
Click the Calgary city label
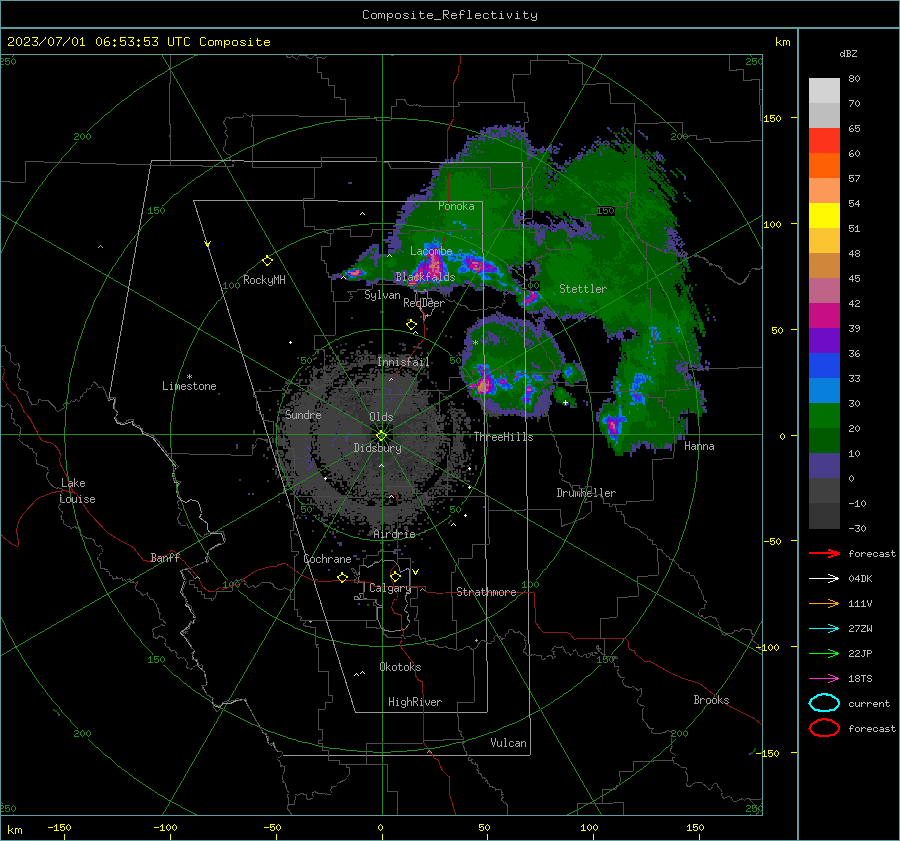tap(390, 588)
